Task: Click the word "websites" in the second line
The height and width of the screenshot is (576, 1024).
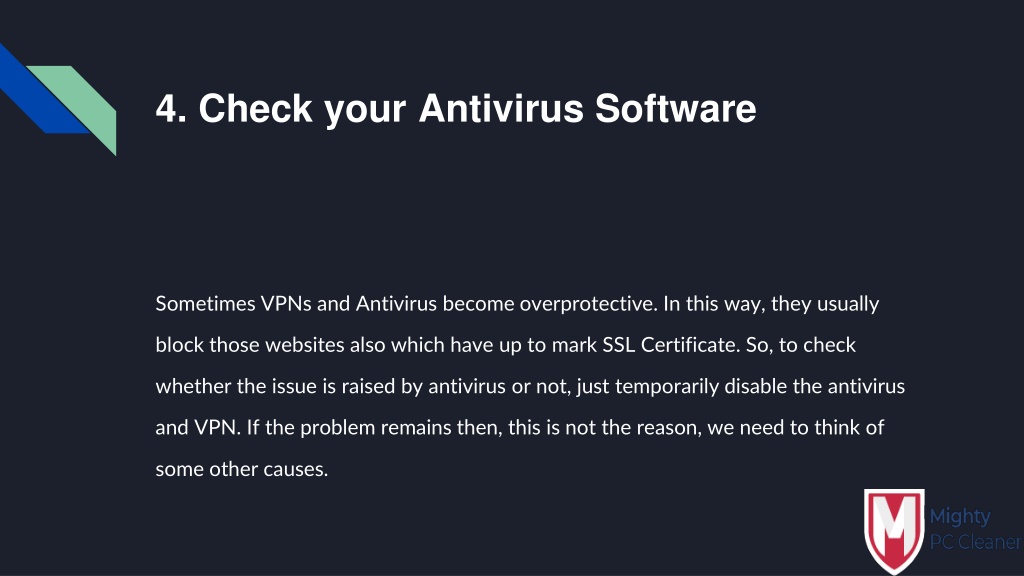Action: pos(304,345)
